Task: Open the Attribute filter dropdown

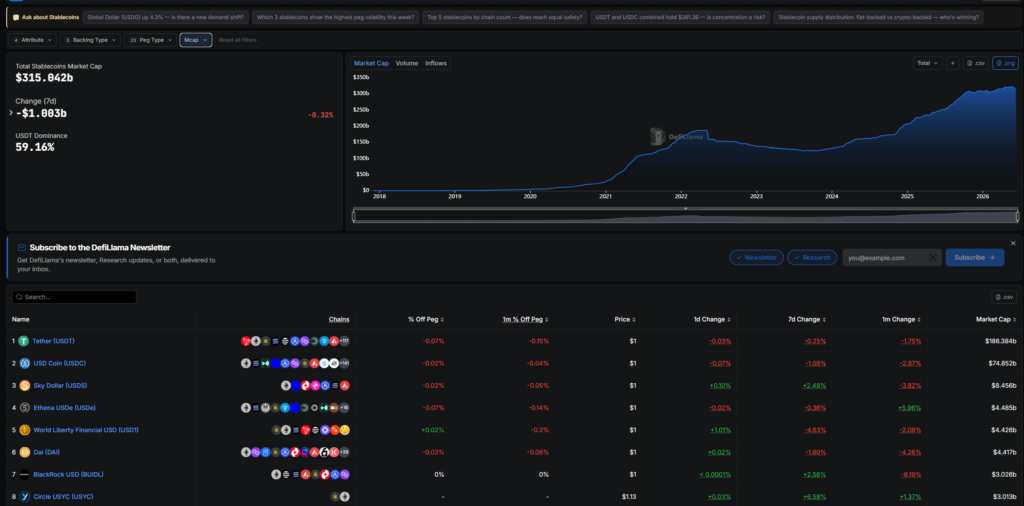Action: 33,40
